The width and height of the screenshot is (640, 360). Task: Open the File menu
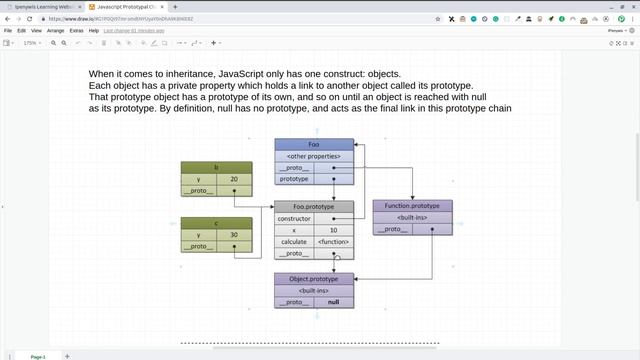click(8, 31)
